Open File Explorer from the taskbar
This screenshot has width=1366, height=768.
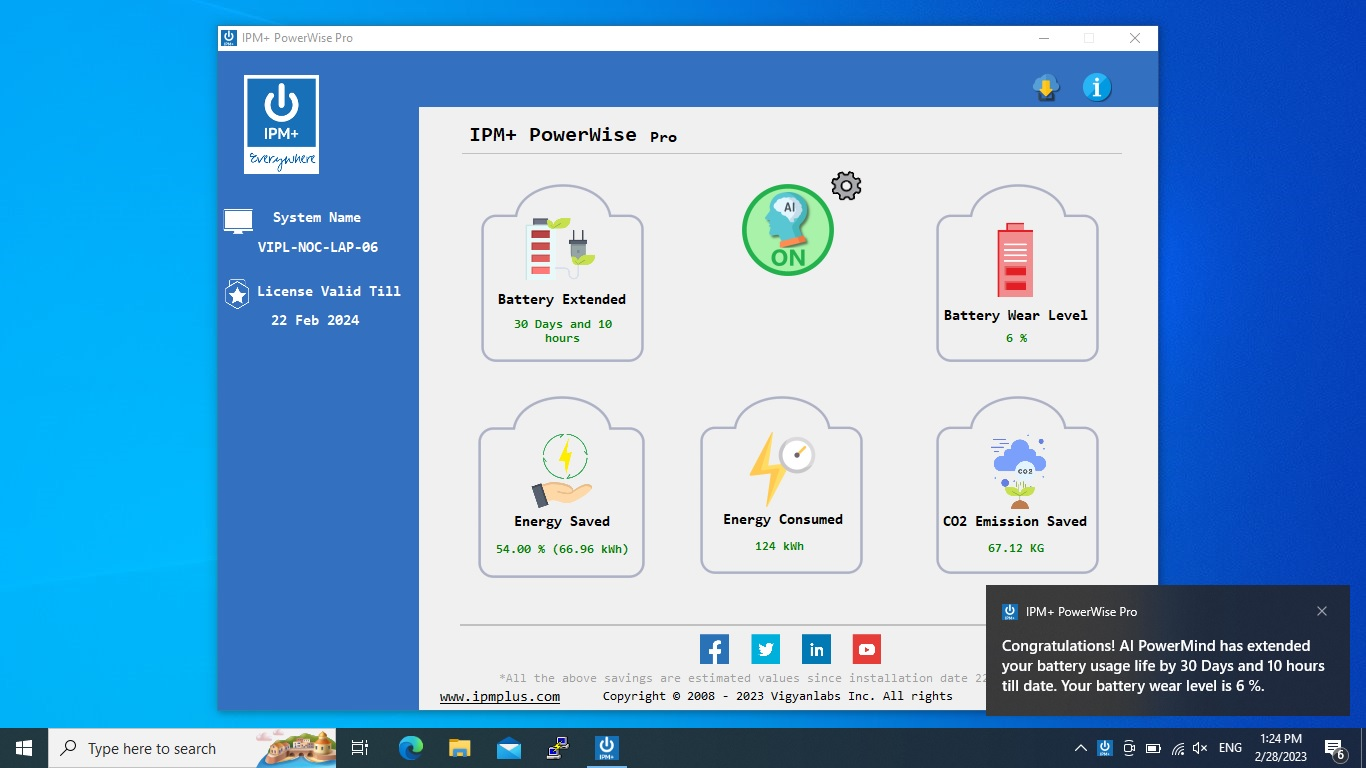click(x=459, y=748)
